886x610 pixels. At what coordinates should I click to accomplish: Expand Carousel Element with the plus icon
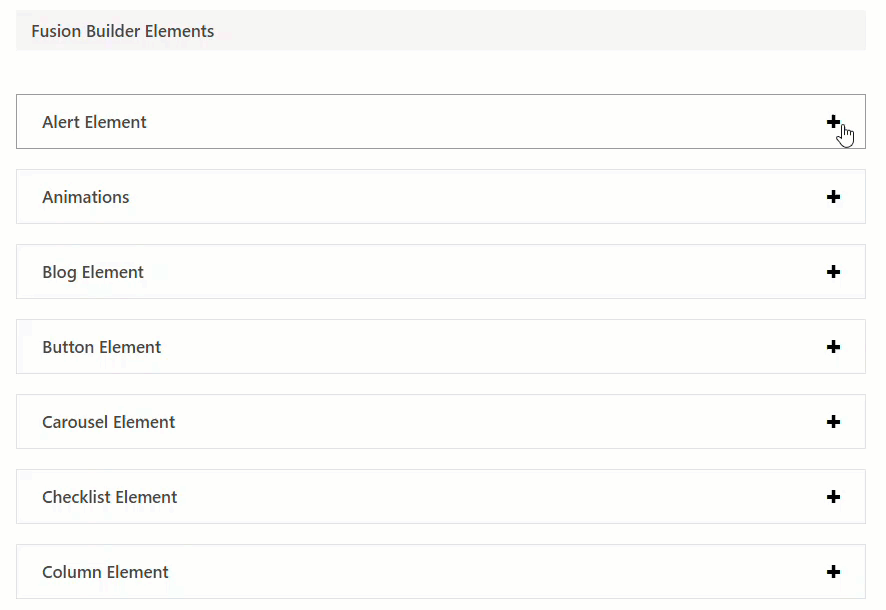point(833,422)
